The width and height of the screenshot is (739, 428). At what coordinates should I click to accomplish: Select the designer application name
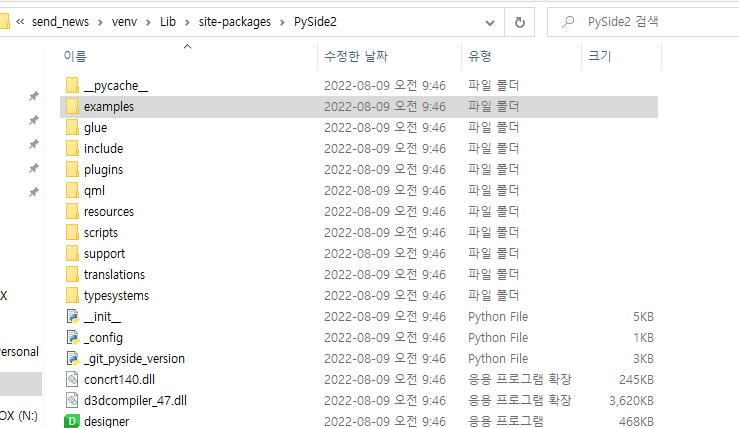(107, 421)
